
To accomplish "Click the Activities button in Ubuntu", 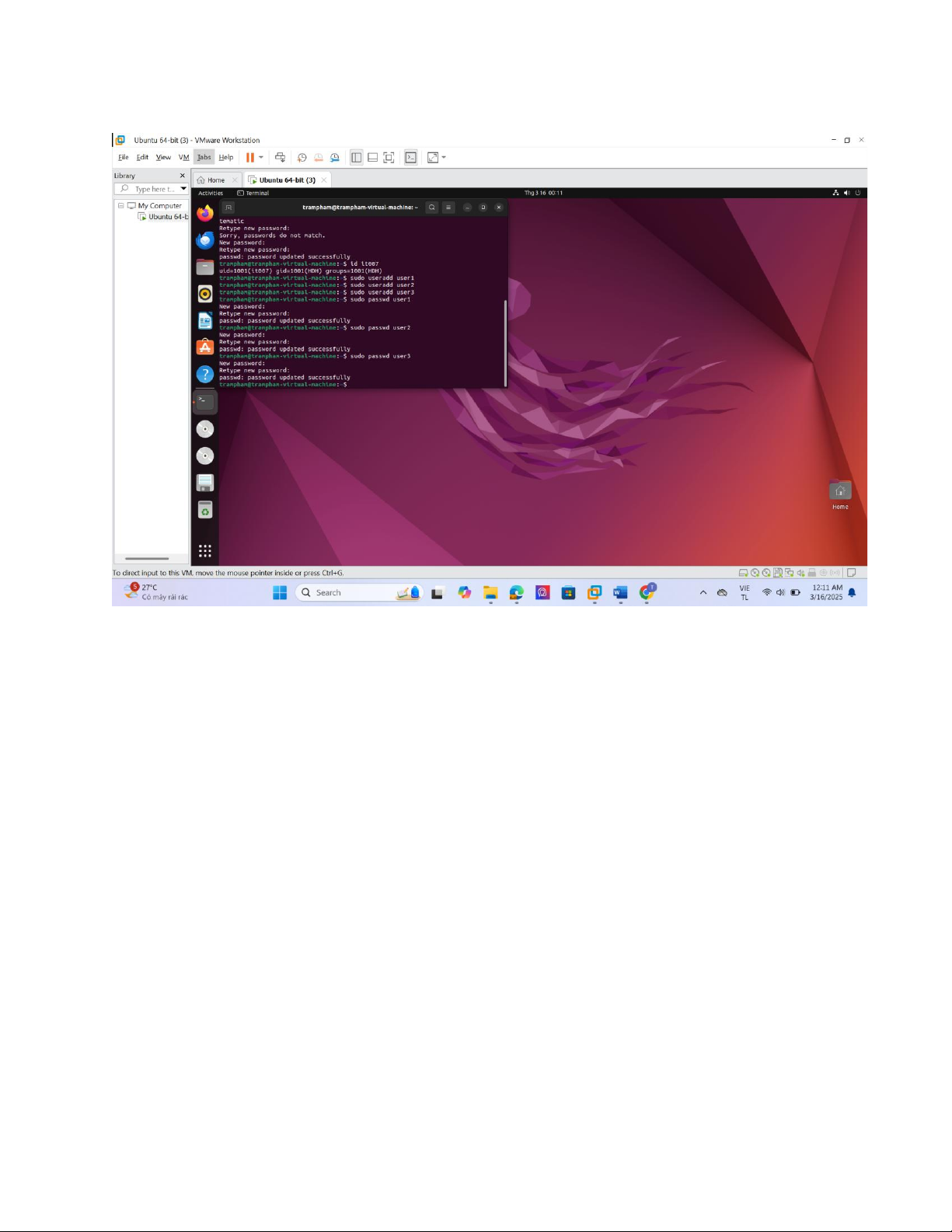I will point(211,193).
